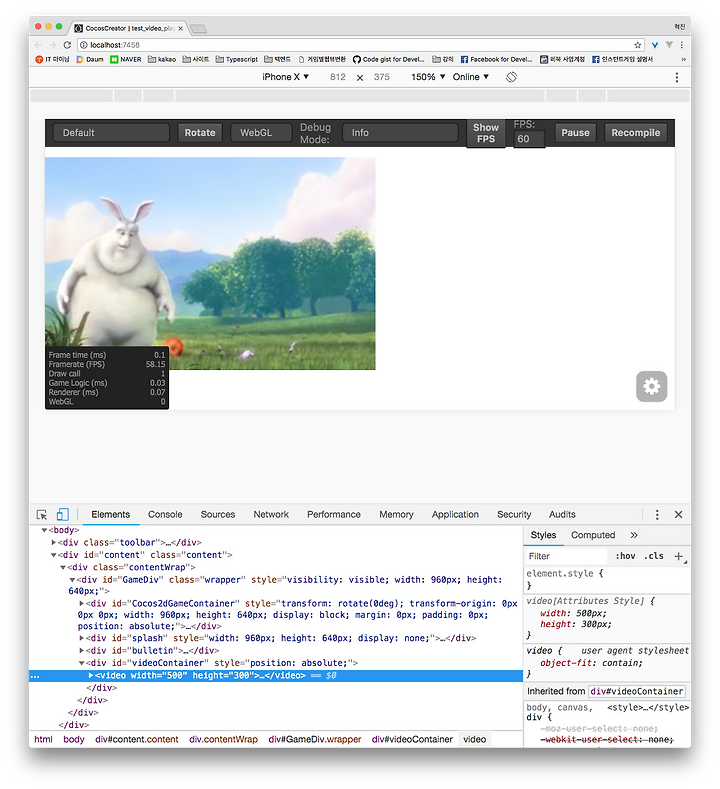Switch to the Computed styles tab
The height and width of the screenshot is (789, 720).
pyautogui.click(x=593, y=535)
